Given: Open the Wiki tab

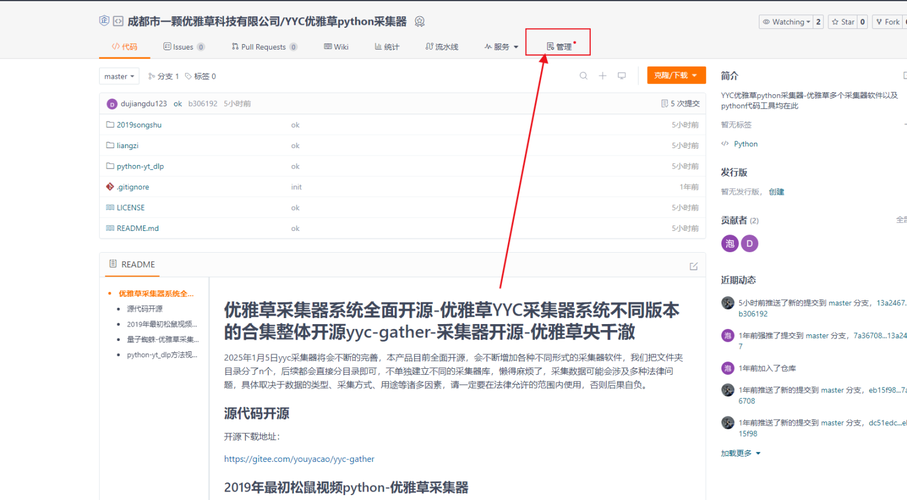Looking at the screenshot, I should click(336, 46).
